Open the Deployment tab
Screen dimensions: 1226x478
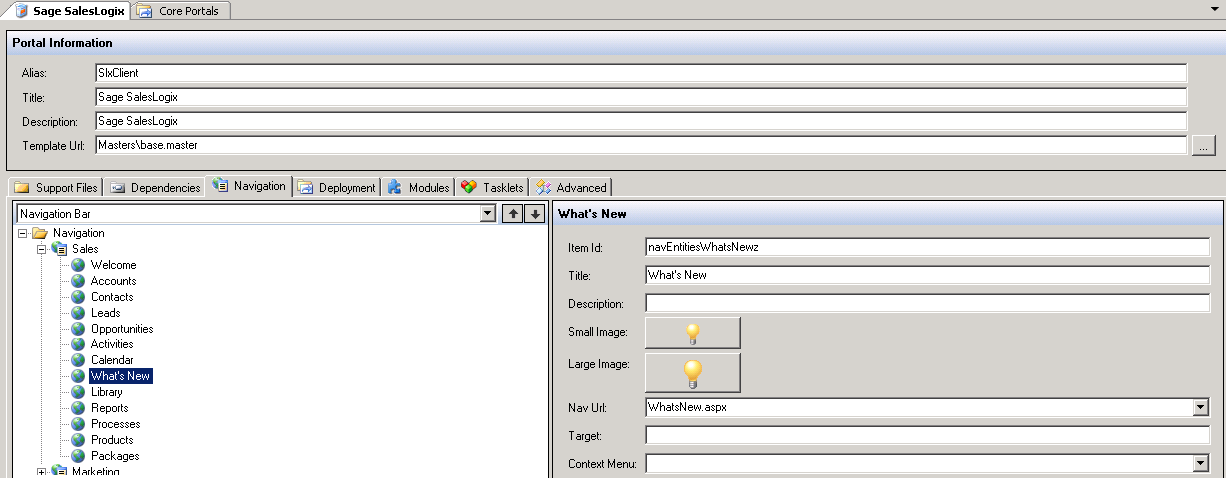[338, 187]
